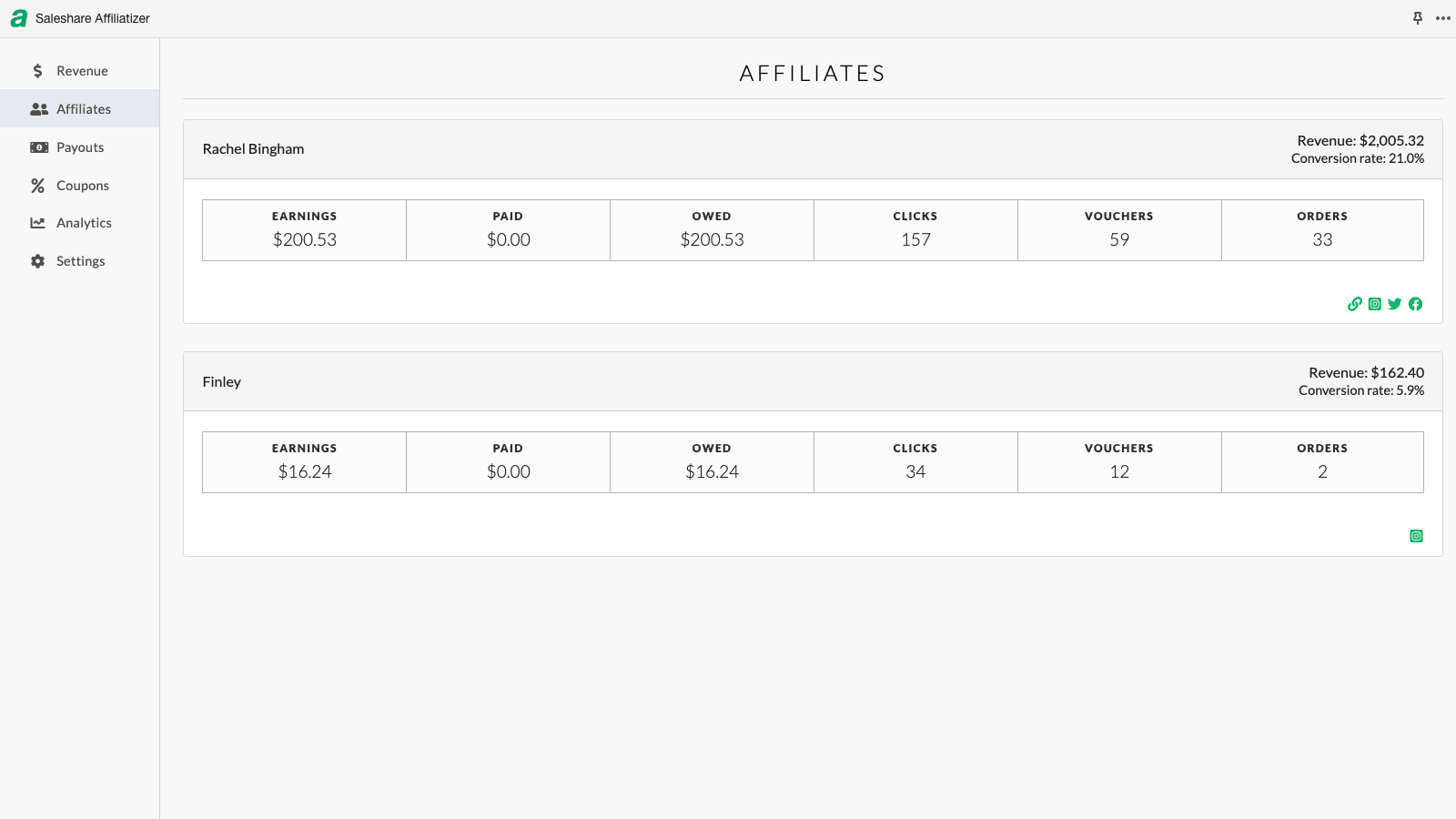Open Finley's Instagram icon
1456x819 pixels.
click(x=1416, y=536)
